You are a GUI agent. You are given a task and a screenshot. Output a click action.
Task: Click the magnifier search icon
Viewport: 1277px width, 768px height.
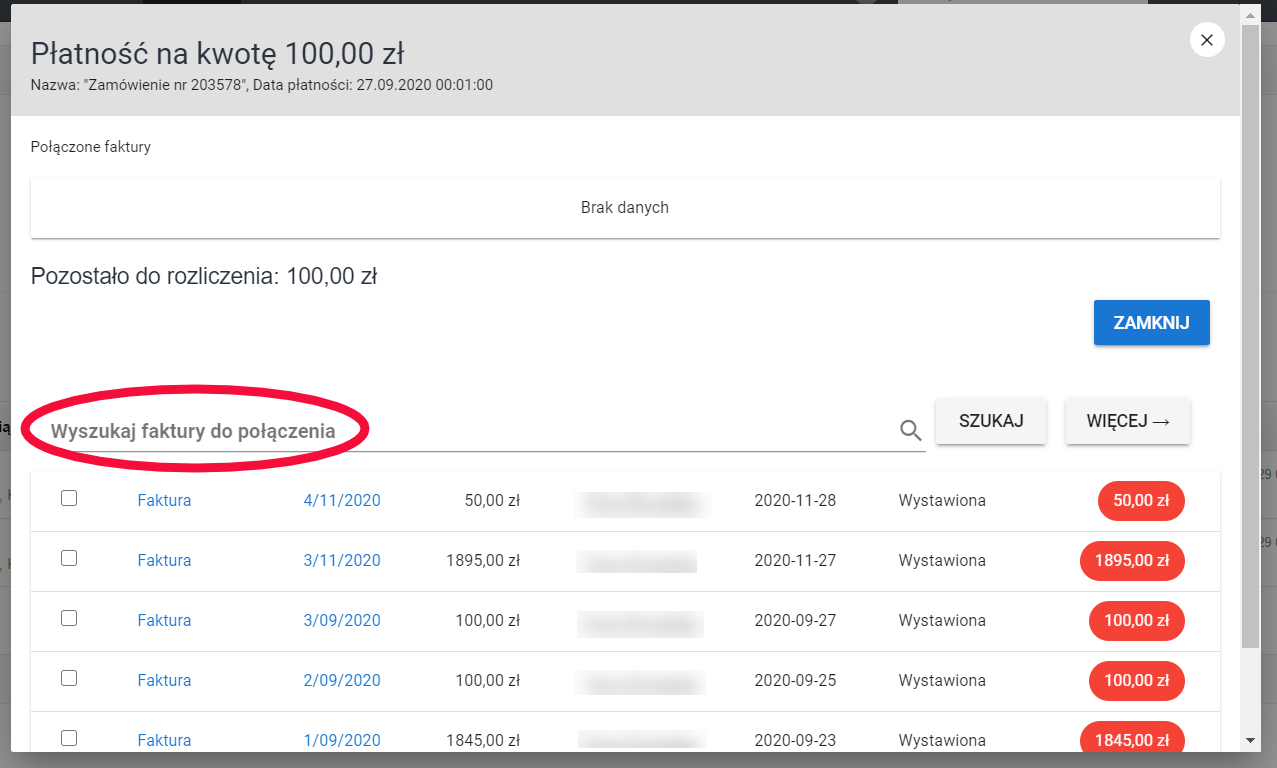pyautogui.click(x=910, y=430)
